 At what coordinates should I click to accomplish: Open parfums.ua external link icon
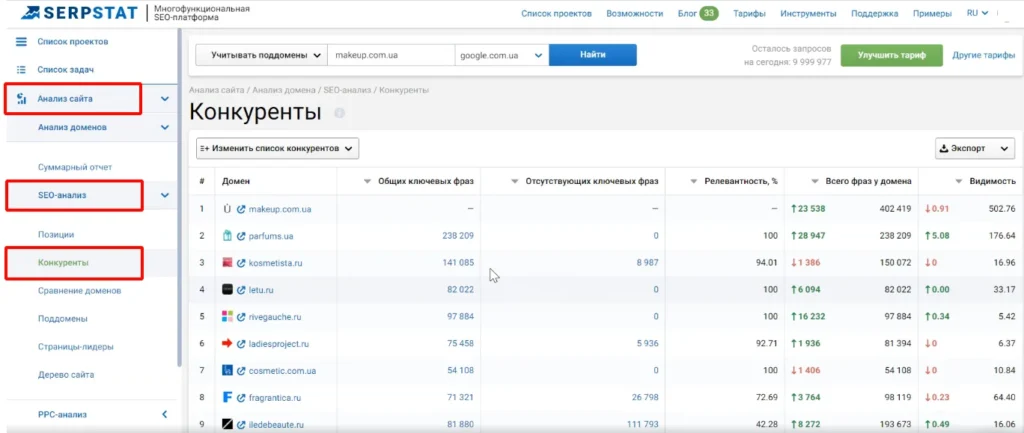(241, 236)
